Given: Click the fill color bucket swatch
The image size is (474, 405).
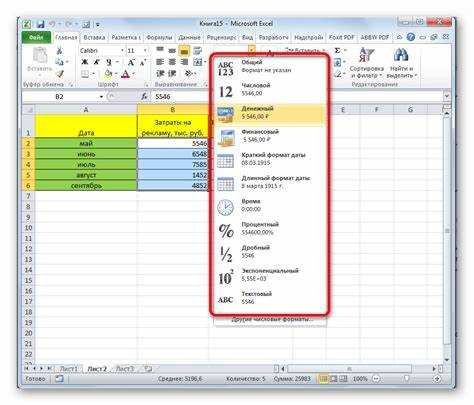Looking at the screenshot, I should (108, 73).
